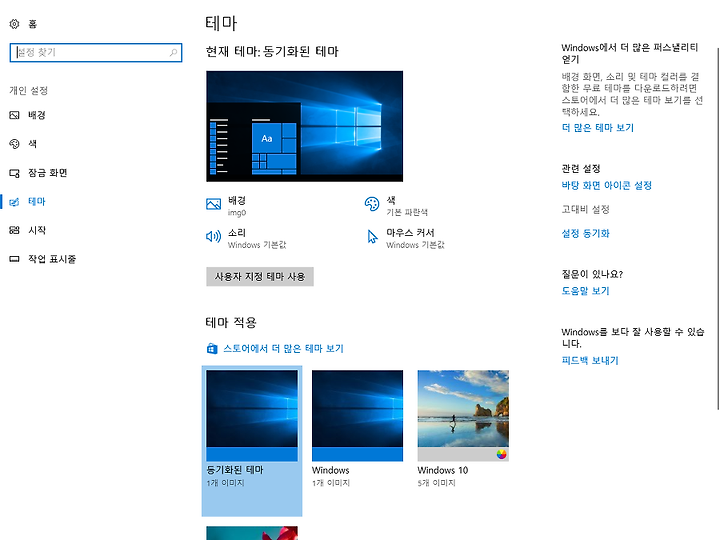This screenshot has height=540, width=720.
Task: Click the multicolor wheel on Windows 10 theme
Action: point(501,455)
